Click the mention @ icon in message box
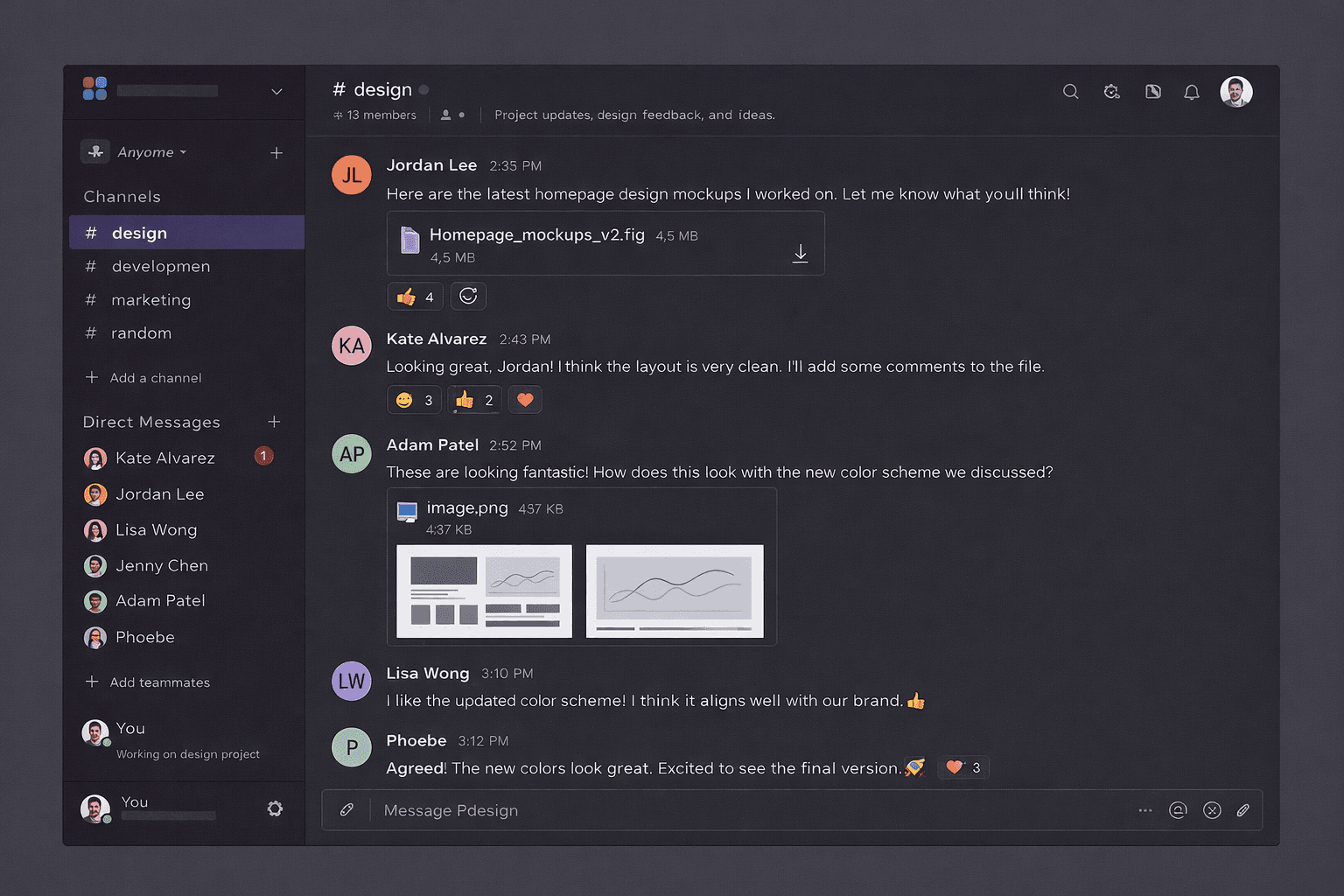Viewport: 1344px width, 896px height. pyautogui.click(x=1178, y=810)
